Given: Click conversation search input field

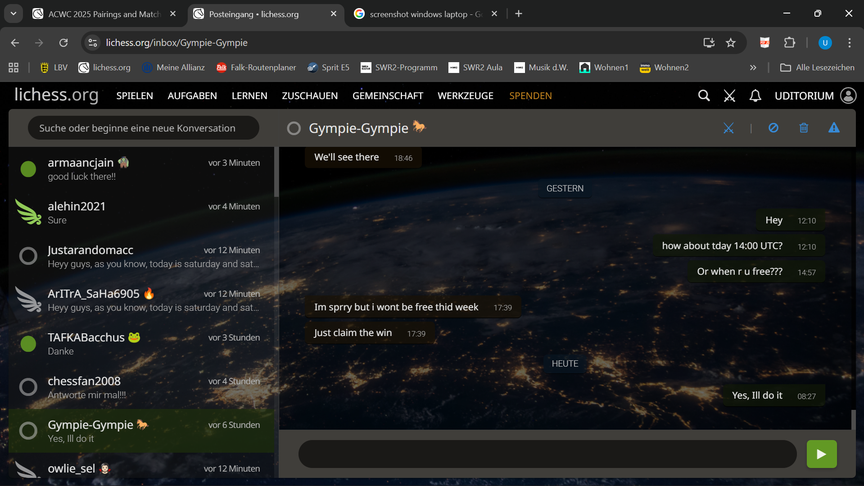Looking at the screenshot, I should (x=143, y=128).
